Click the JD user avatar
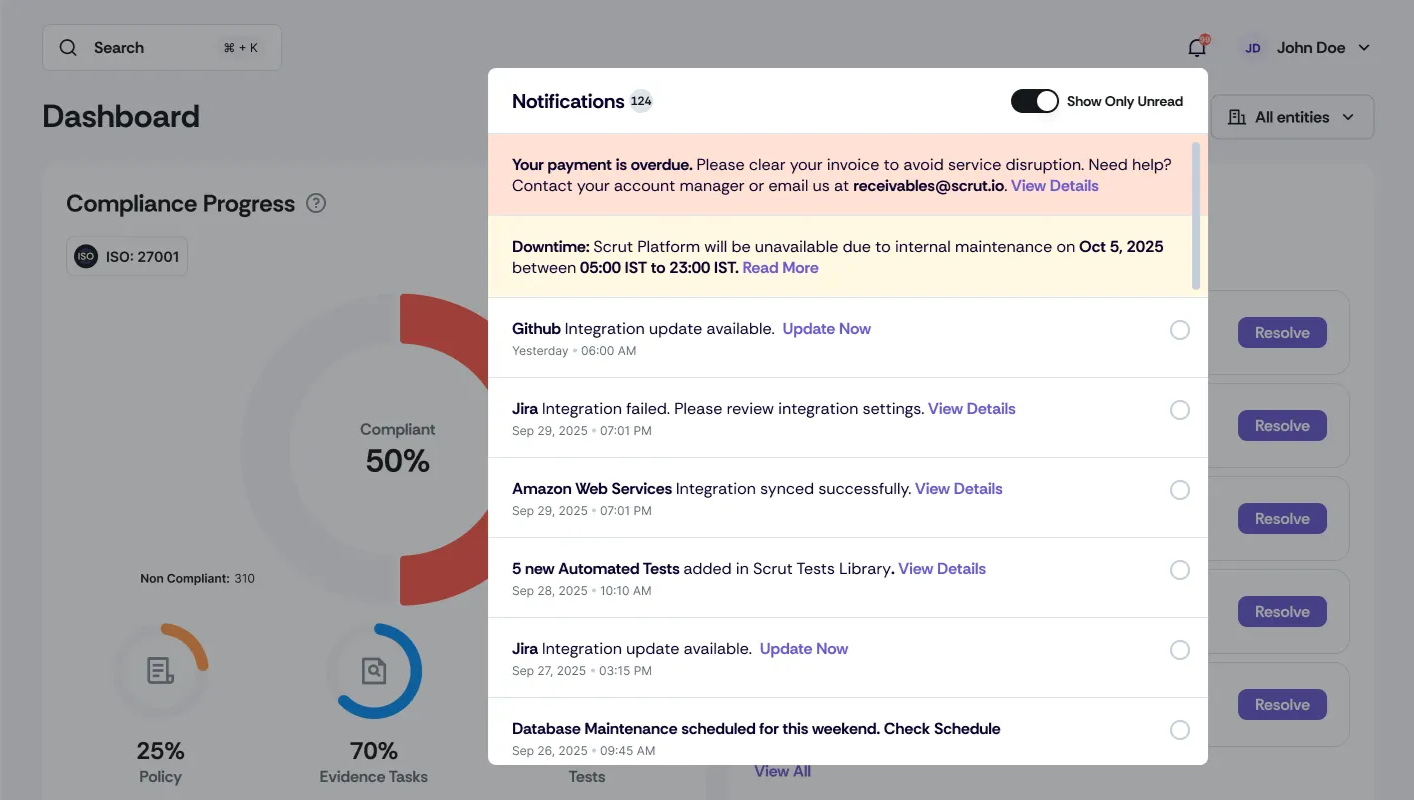Screen dimensions: 1414x800 [1252, 48]
